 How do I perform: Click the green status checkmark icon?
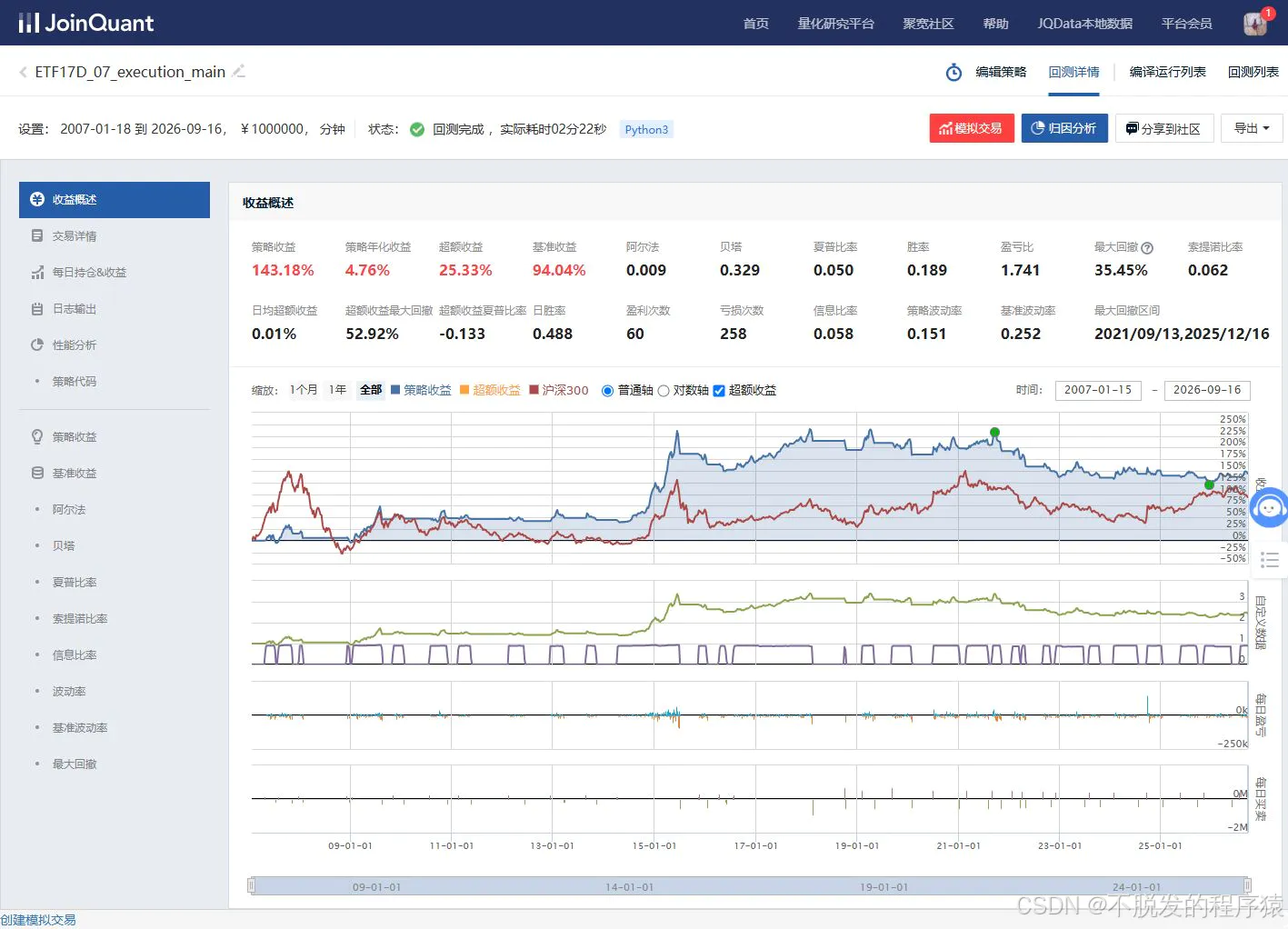pyautogui.click(x=417, y=129)
